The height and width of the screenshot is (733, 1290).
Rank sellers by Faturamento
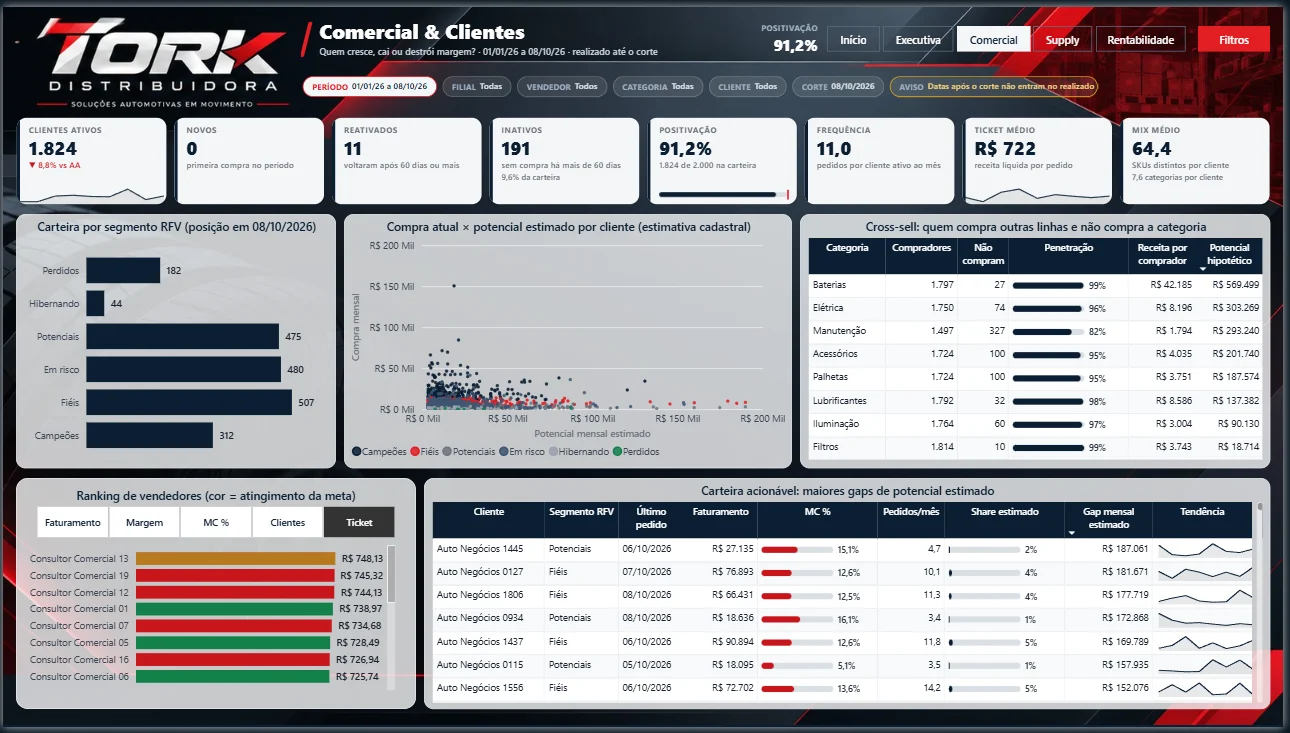(x=73, y=522)
